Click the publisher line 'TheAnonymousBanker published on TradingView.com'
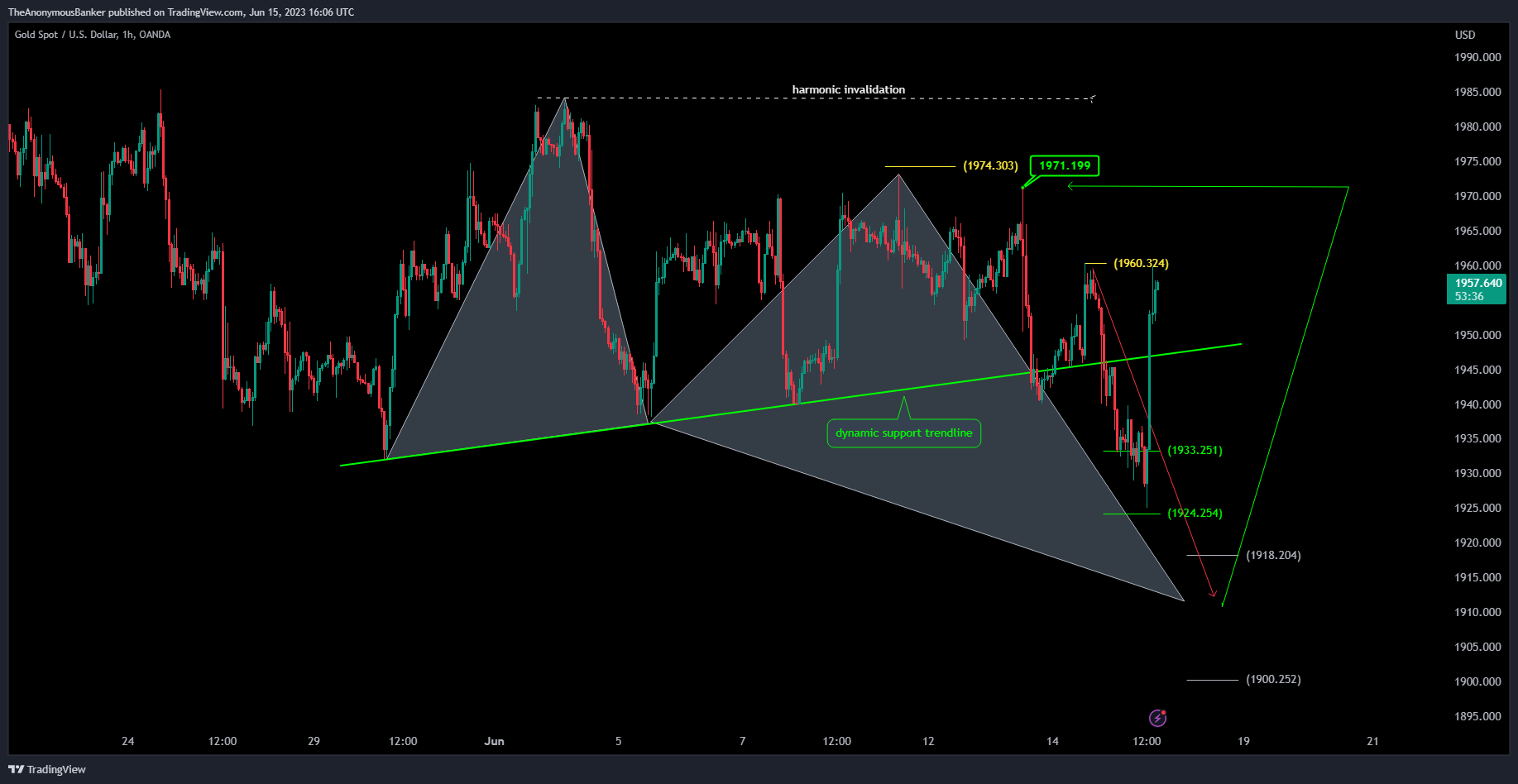Screen dimensions: 1518x784 [126, 12]
